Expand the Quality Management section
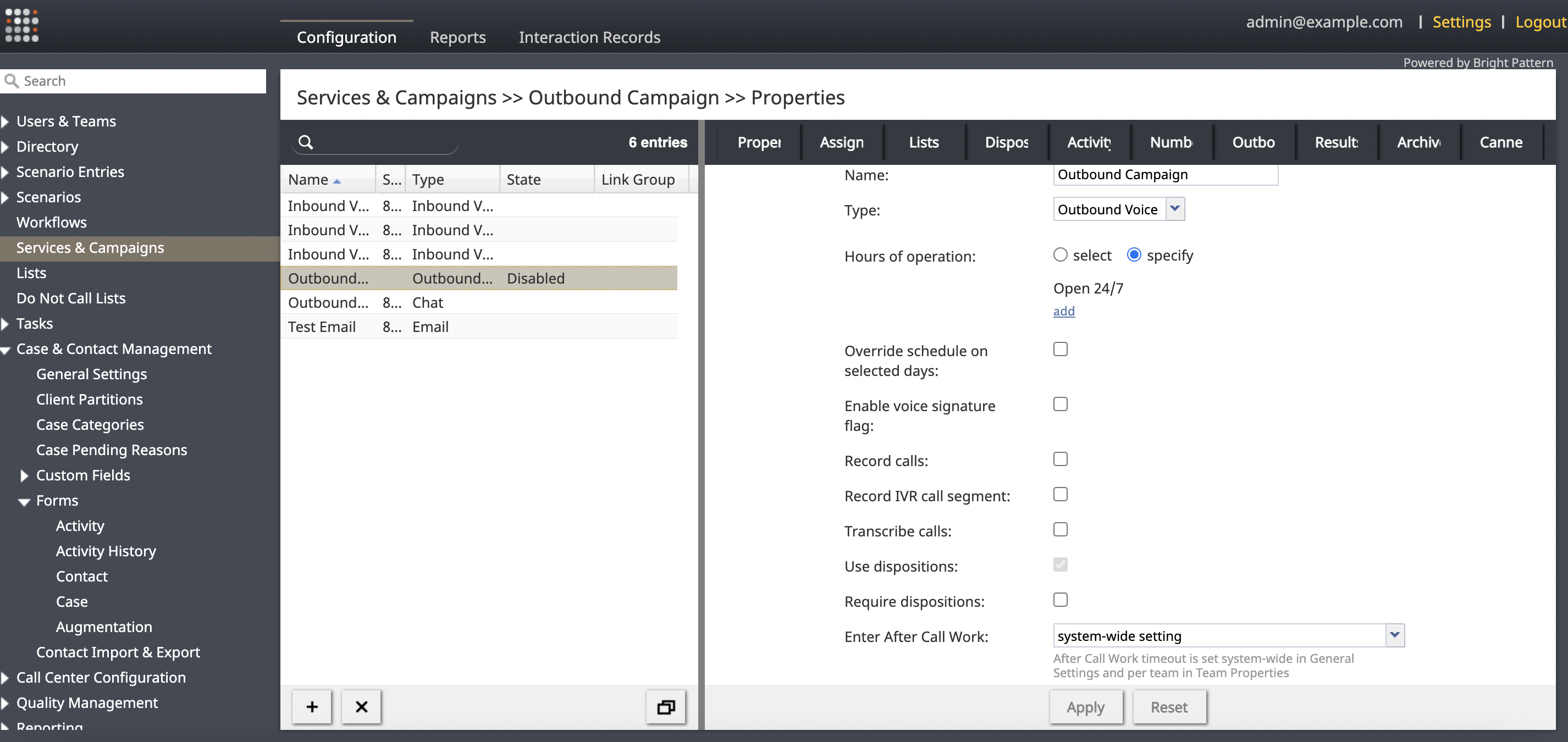The height and width of the screenshot is (742, 1568). 5,703
